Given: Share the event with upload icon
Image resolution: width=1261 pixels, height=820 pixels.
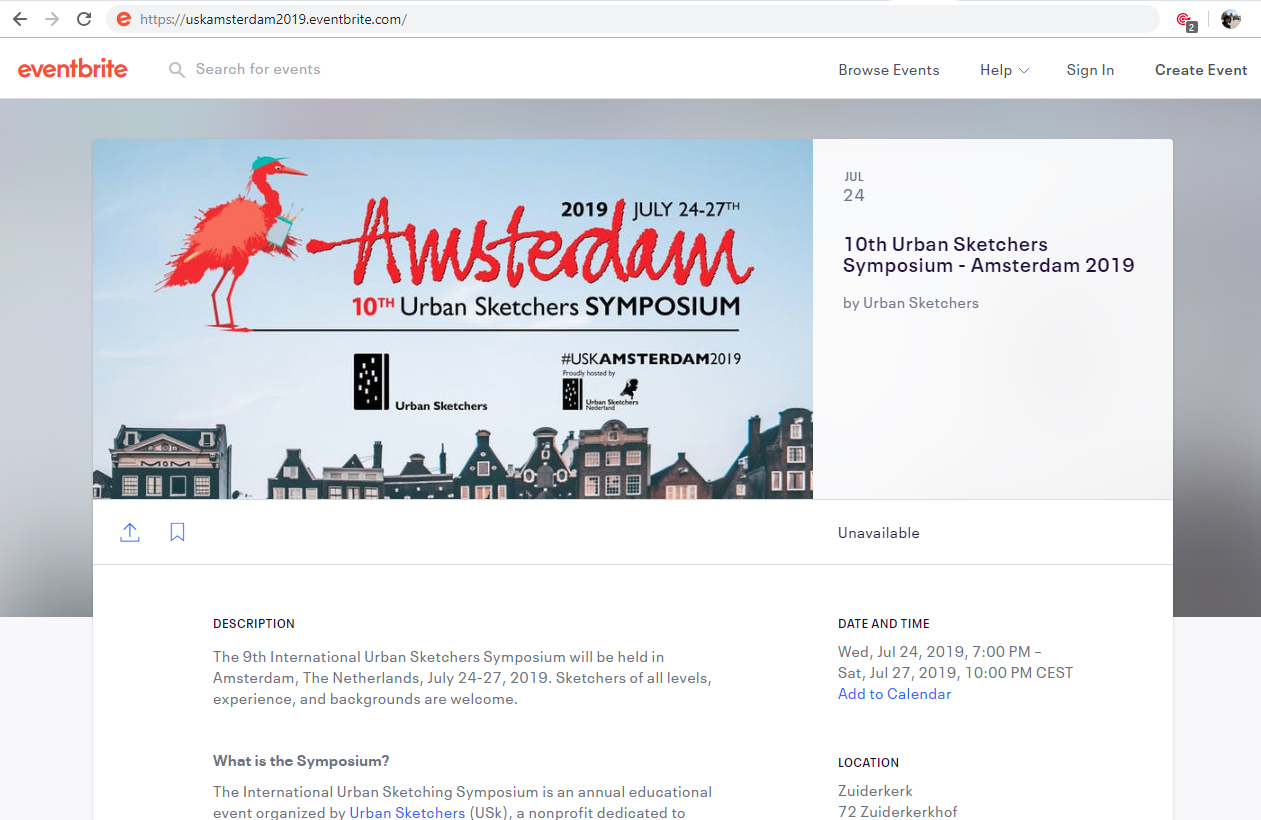Looking at the screenshot, I should pos(130,532).
